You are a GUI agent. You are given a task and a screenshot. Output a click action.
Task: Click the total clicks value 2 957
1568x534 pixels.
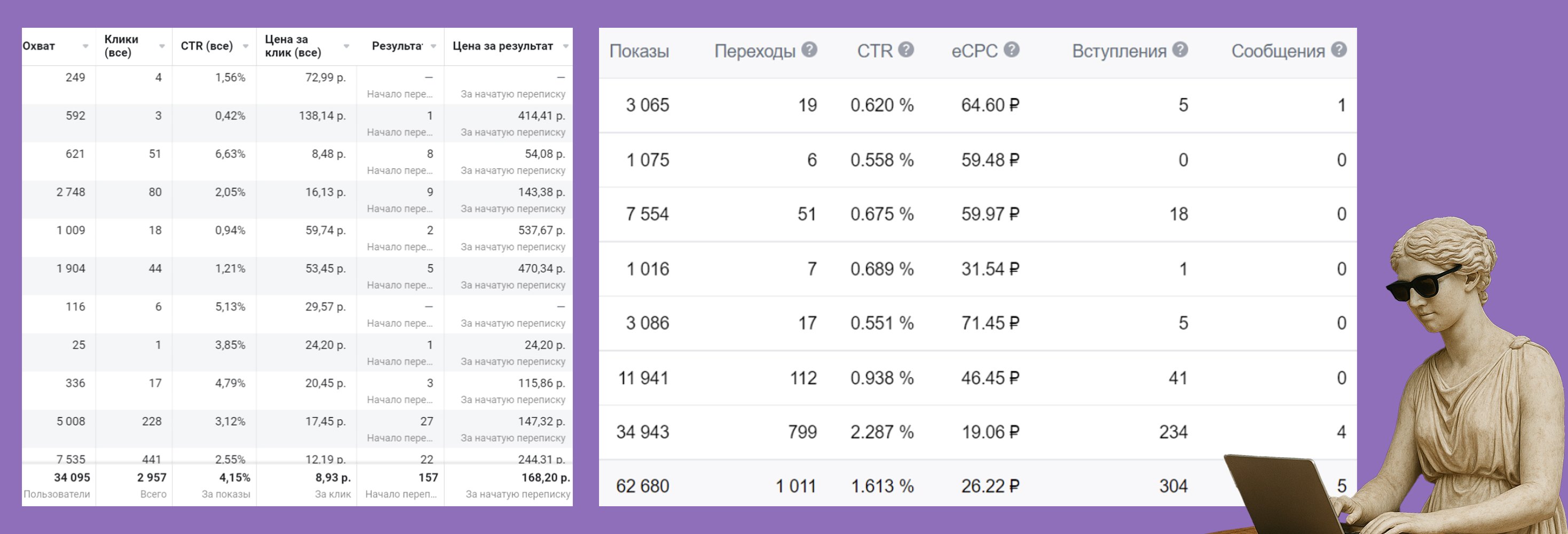pyautogui.click(x=152, y=478)
